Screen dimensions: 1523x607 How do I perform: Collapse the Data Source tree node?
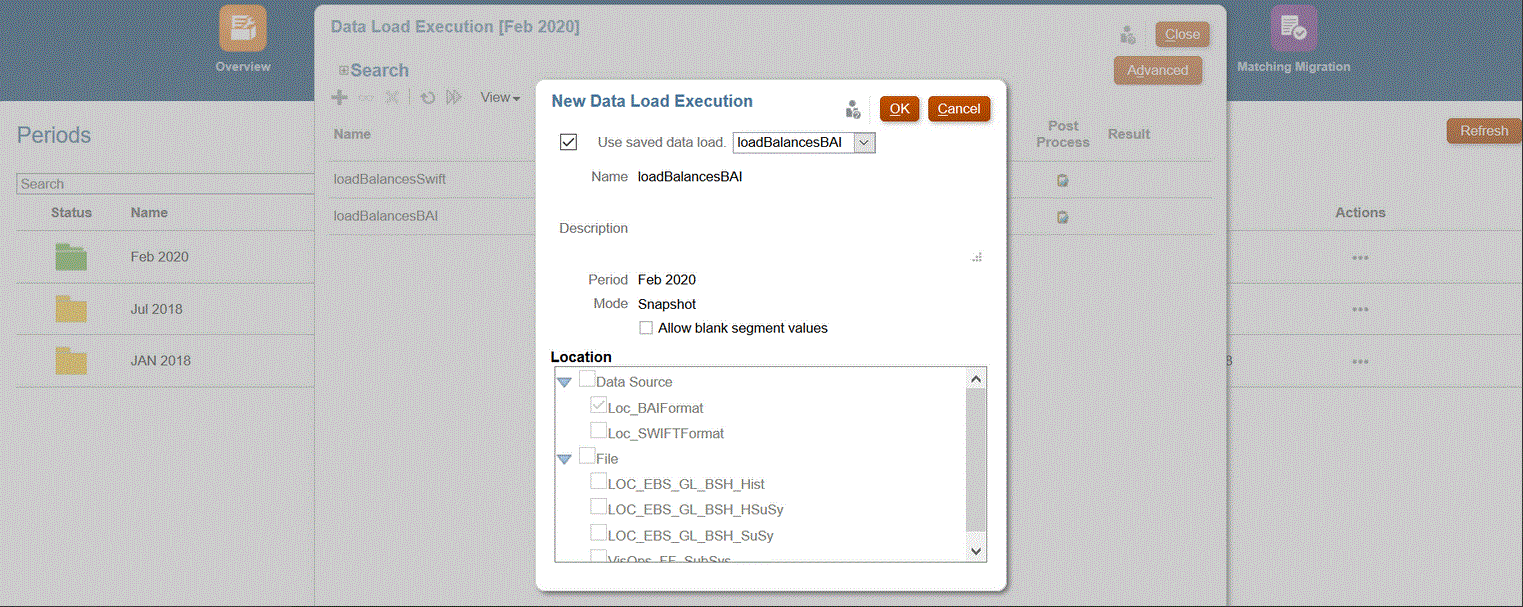point(565,382)
